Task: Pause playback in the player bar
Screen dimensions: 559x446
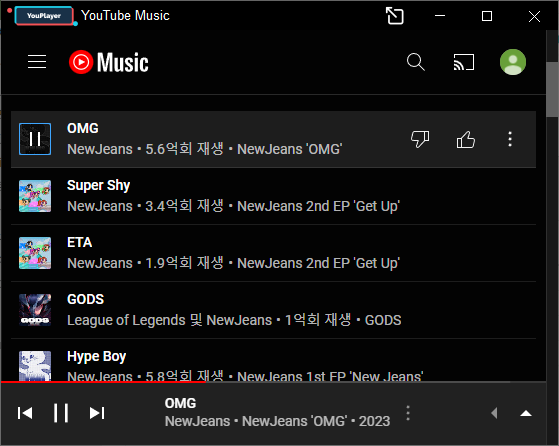Action: pos(61,413)
